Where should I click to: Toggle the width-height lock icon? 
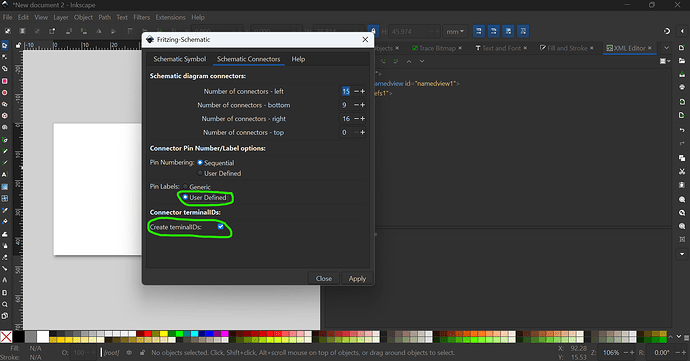coord(373,31)
